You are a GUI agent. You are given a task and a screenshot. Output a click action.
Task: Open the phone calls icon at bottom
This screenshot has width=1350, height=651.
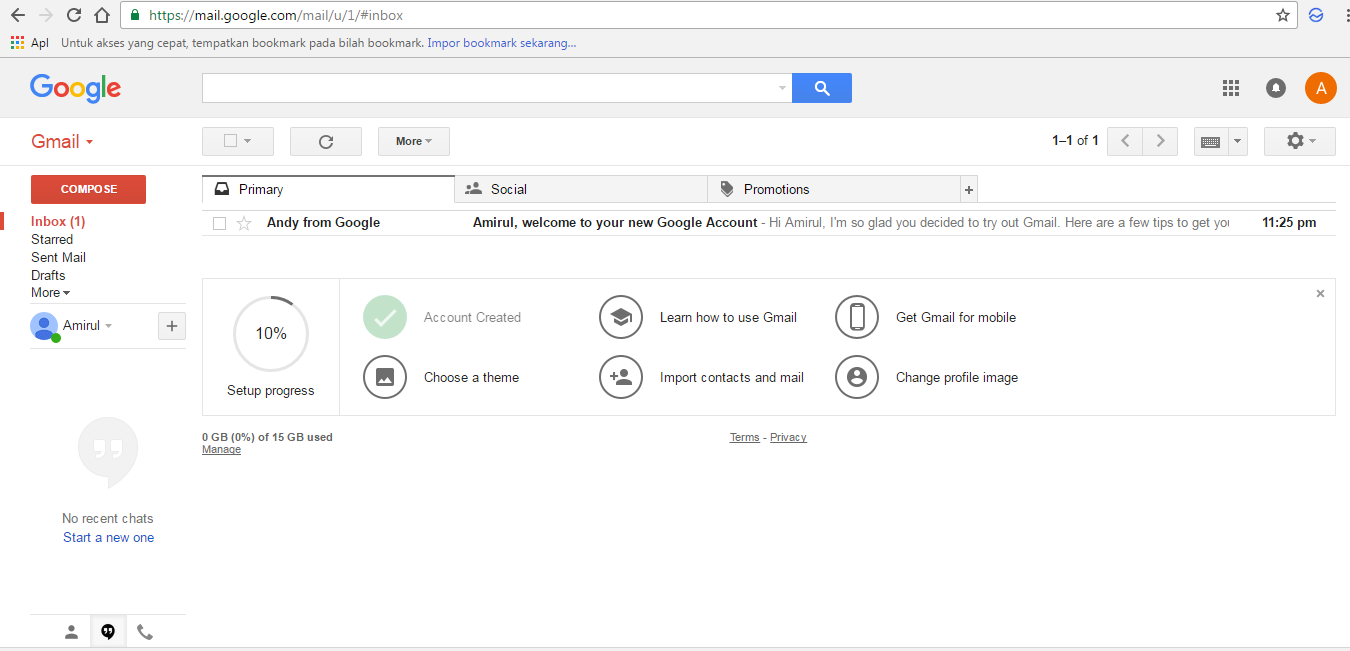145,632
